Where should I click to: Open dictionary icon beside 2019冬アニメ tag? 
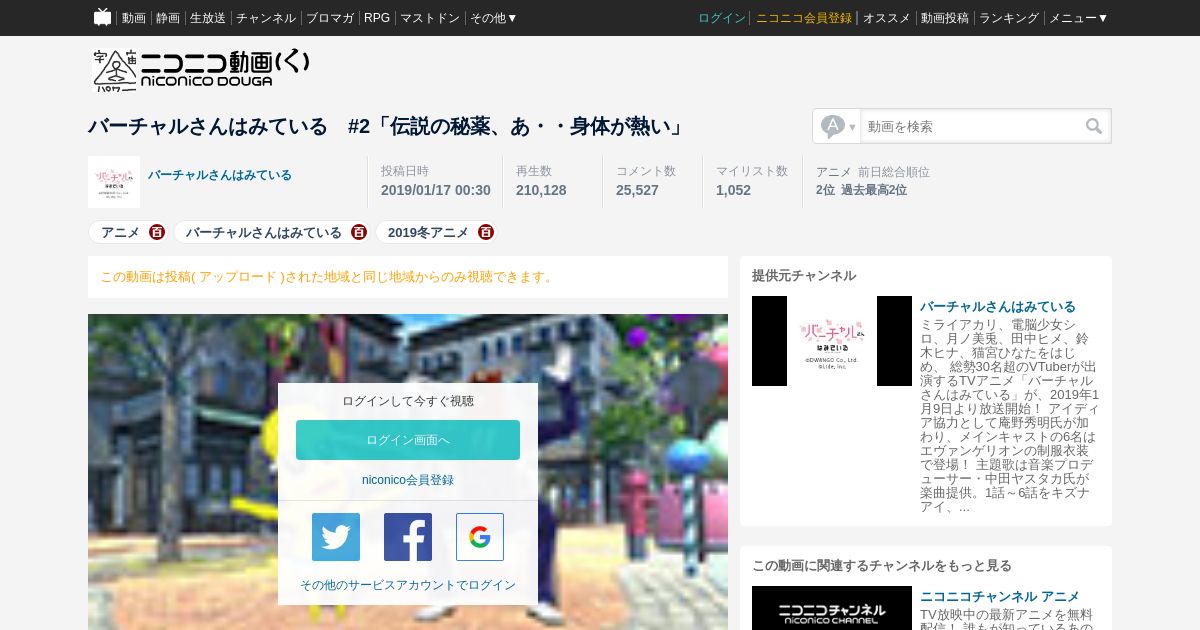[x=486, y=232]
